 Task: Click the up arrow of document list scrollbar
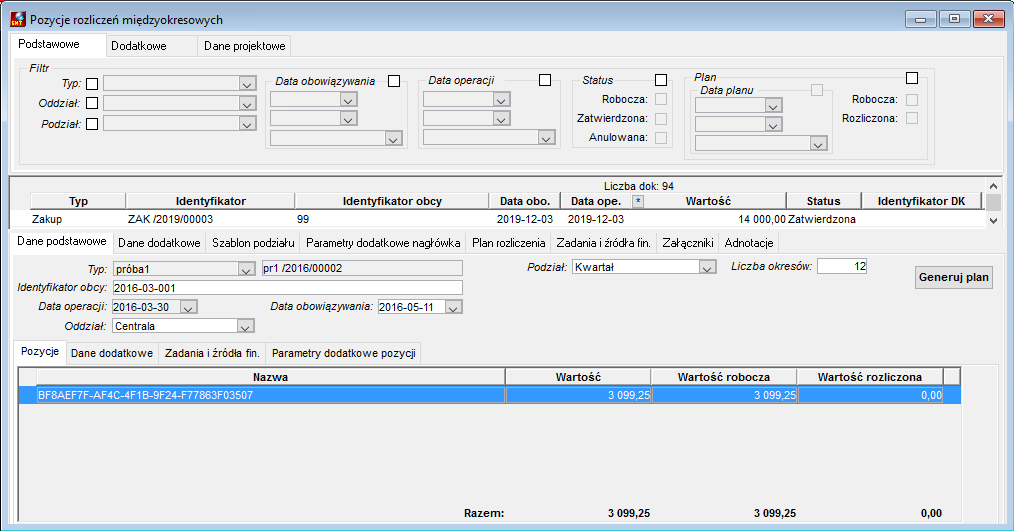pos(993,186)
